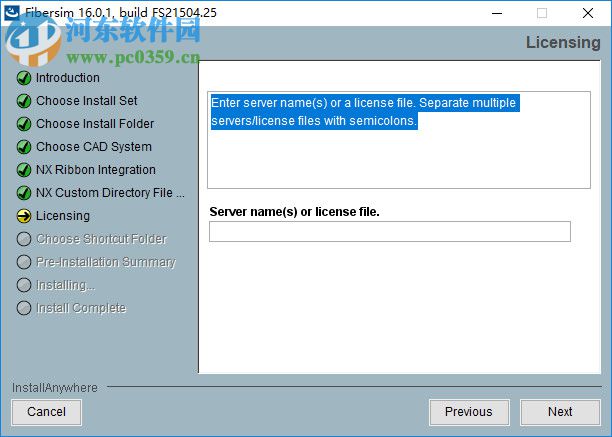Click the yellow arrow icon beside Licensing

[x=24, y=216]
